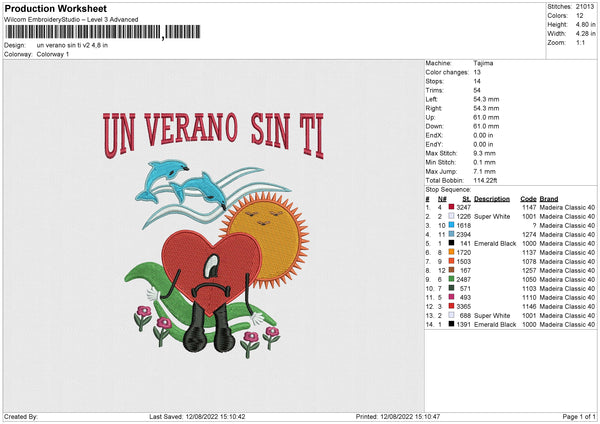Click the "Up:" measurement label
600x424 pixels.
click(x=430, y=117)
